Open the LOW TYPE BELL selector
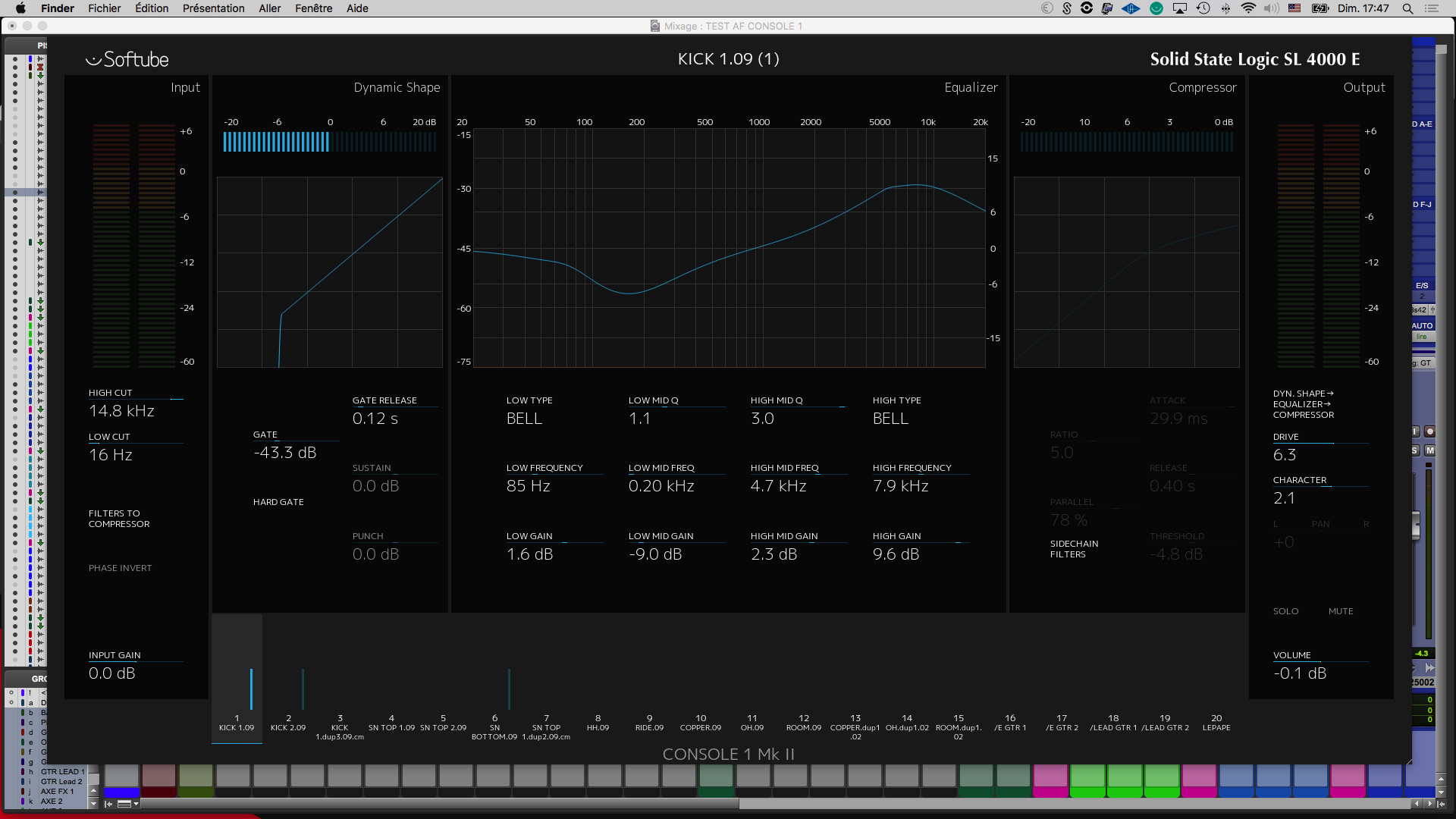The height and width of the screenshot is (819, 1456). click(x=524, y=418)
